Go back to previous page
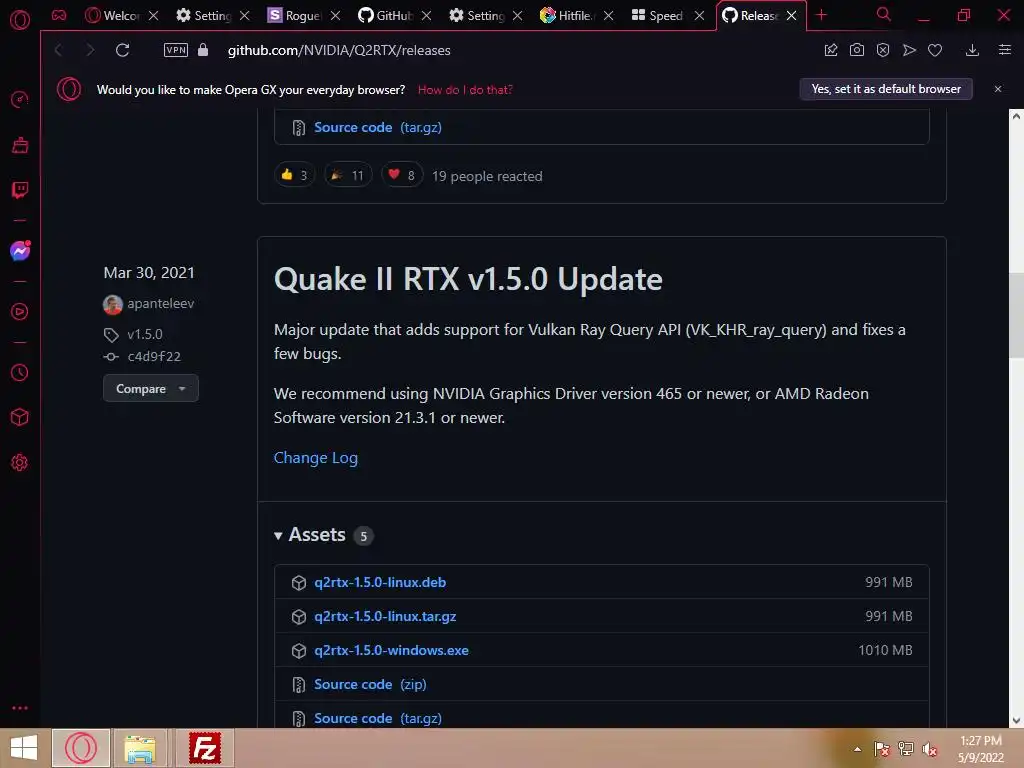 pos(59,50)
